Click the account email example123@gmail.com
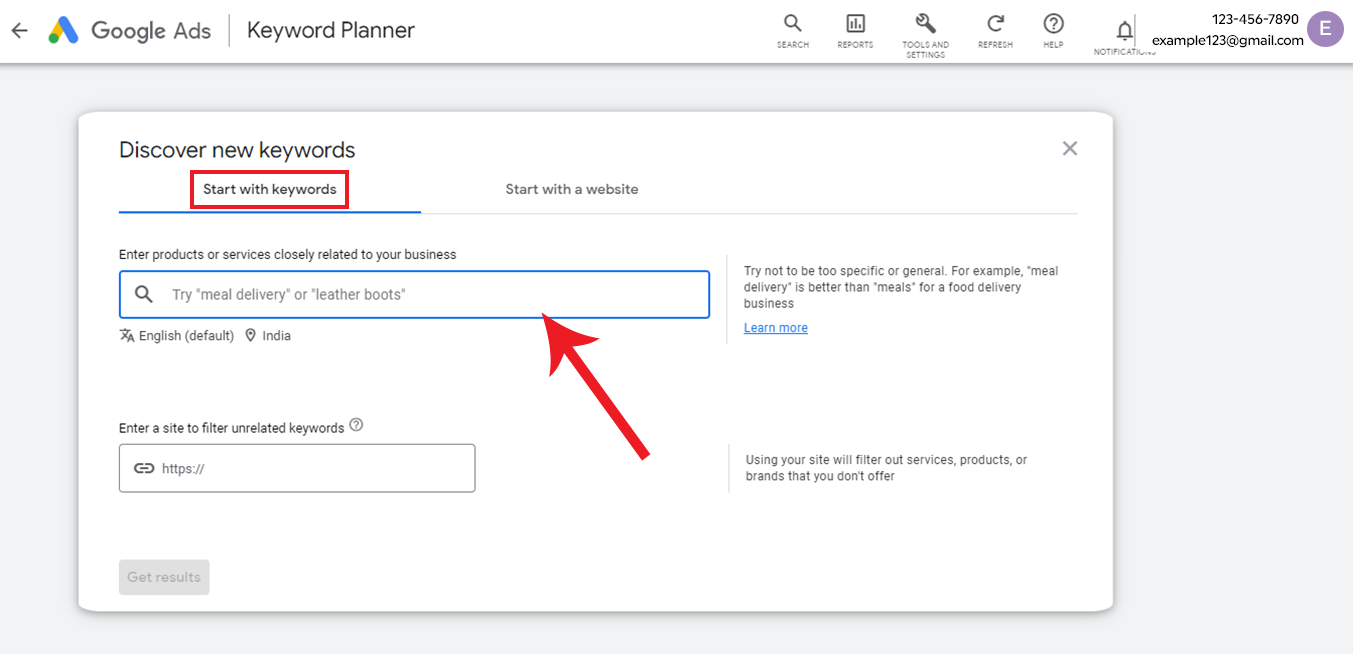This screenshot has width=1353, height=654. click(1228, 40)
